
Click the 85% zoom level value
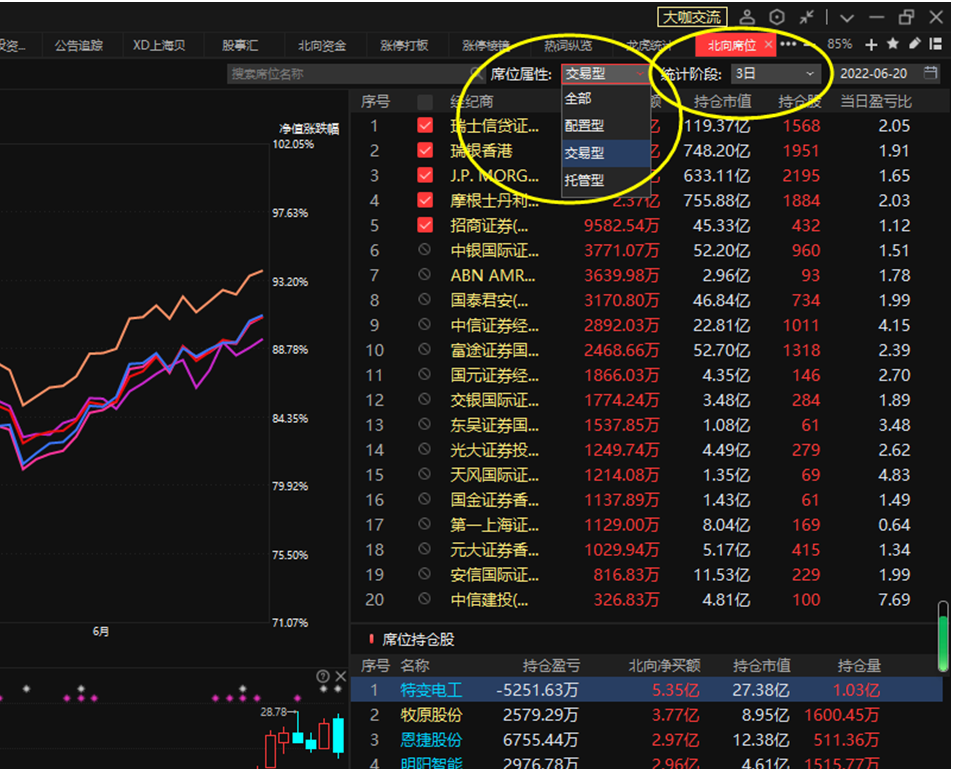[839, 44]
